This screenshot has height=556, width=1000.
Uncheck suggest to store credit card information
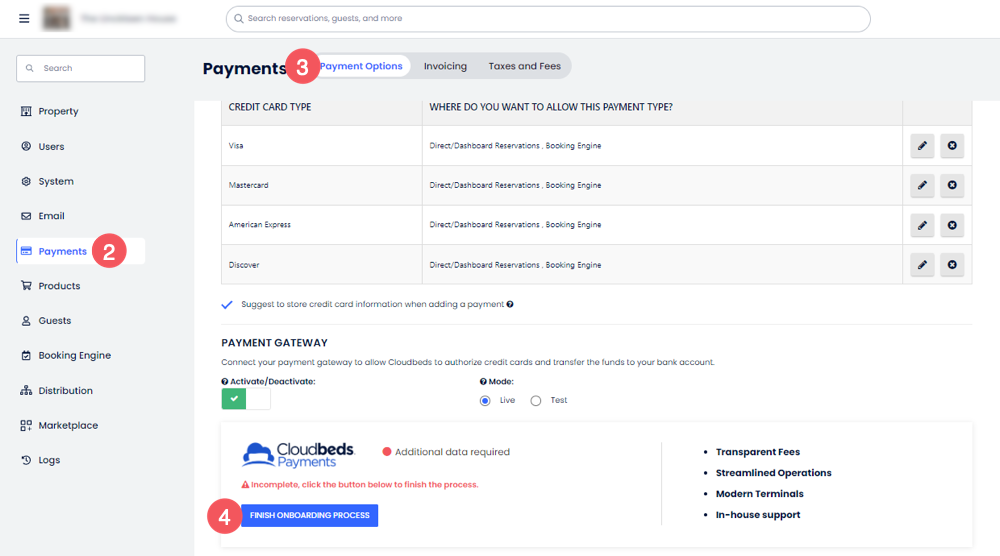(x=227, y=304)
